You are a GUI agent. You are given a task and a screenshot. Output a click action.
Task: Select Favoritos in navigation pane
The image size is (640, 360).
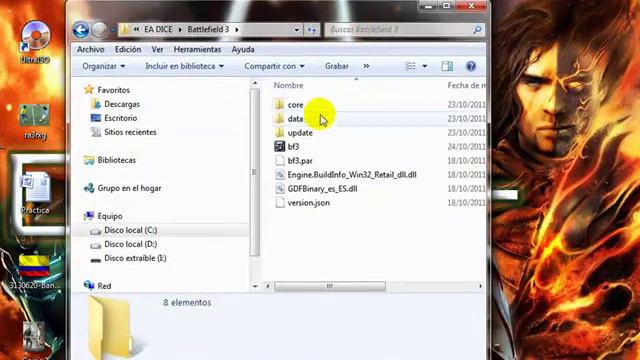pos(113,90)
